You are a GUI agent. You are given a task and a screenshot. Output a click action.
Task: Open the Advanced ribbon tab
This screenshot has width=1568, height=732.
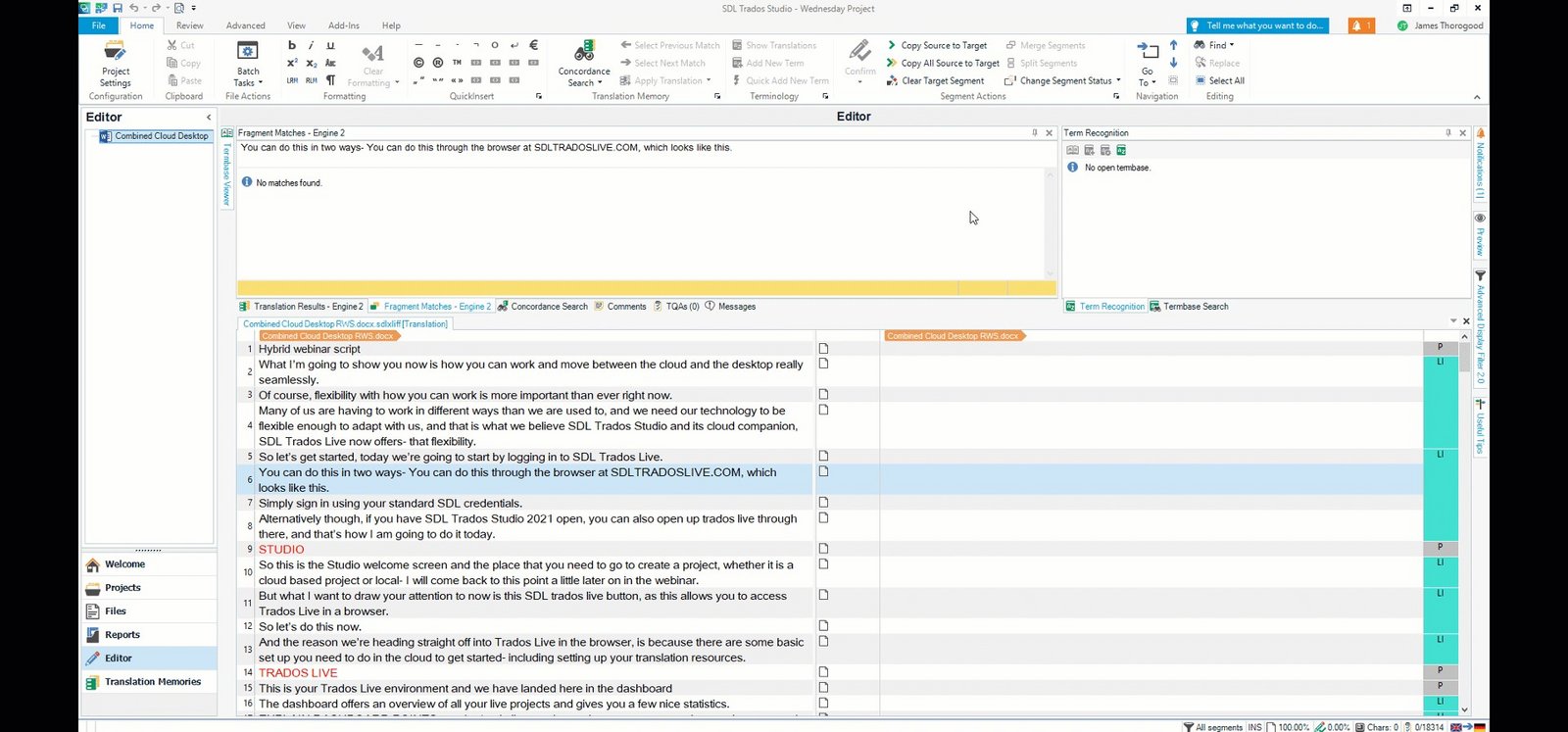246,25
